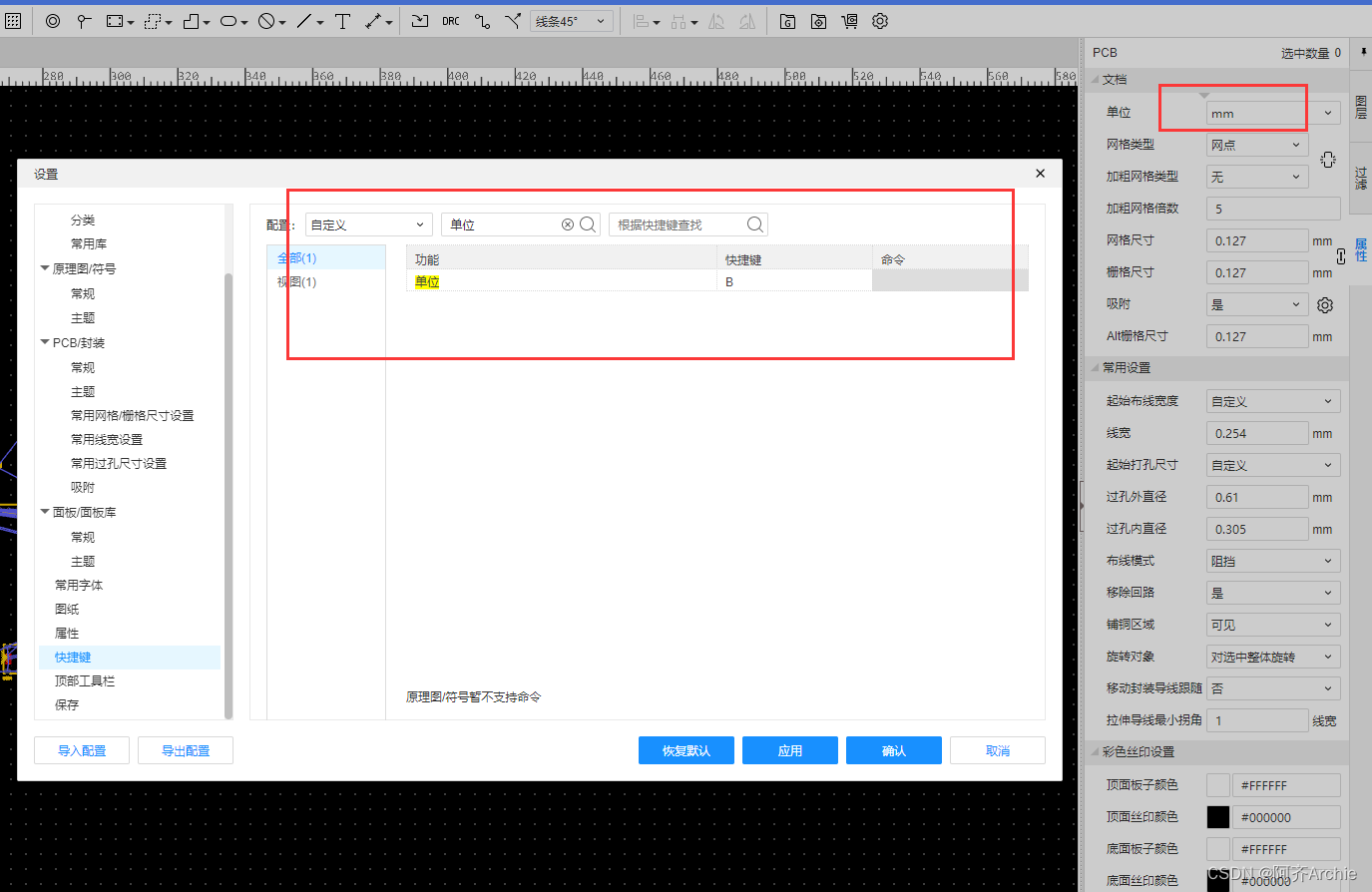1372x892 pixels.
Task: Switch to the 图层 side tab
Action: pos(1361,107)
